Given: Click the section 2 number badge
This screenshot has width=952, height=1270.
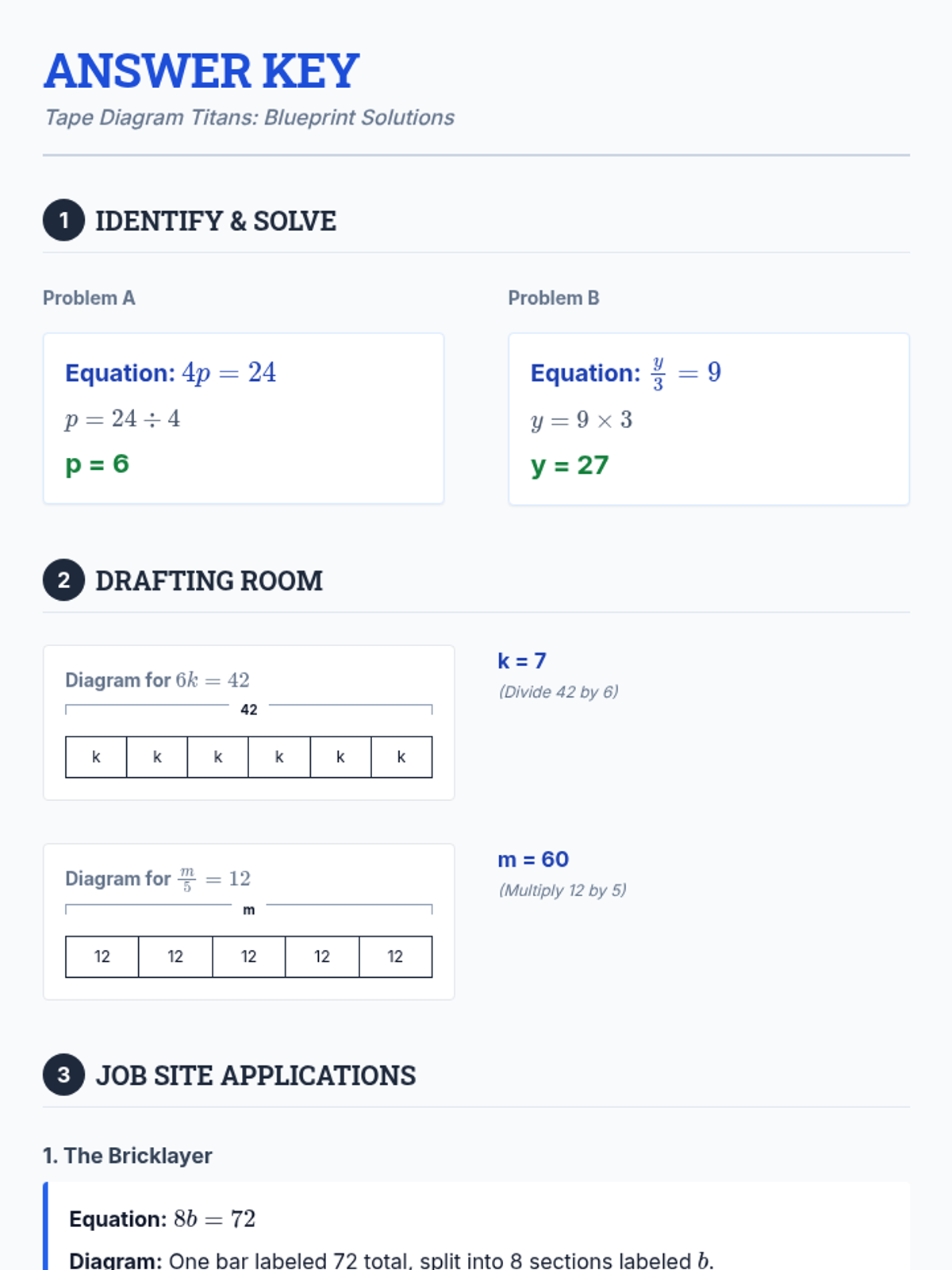Looking at the screenshot, I should (63, 579).
